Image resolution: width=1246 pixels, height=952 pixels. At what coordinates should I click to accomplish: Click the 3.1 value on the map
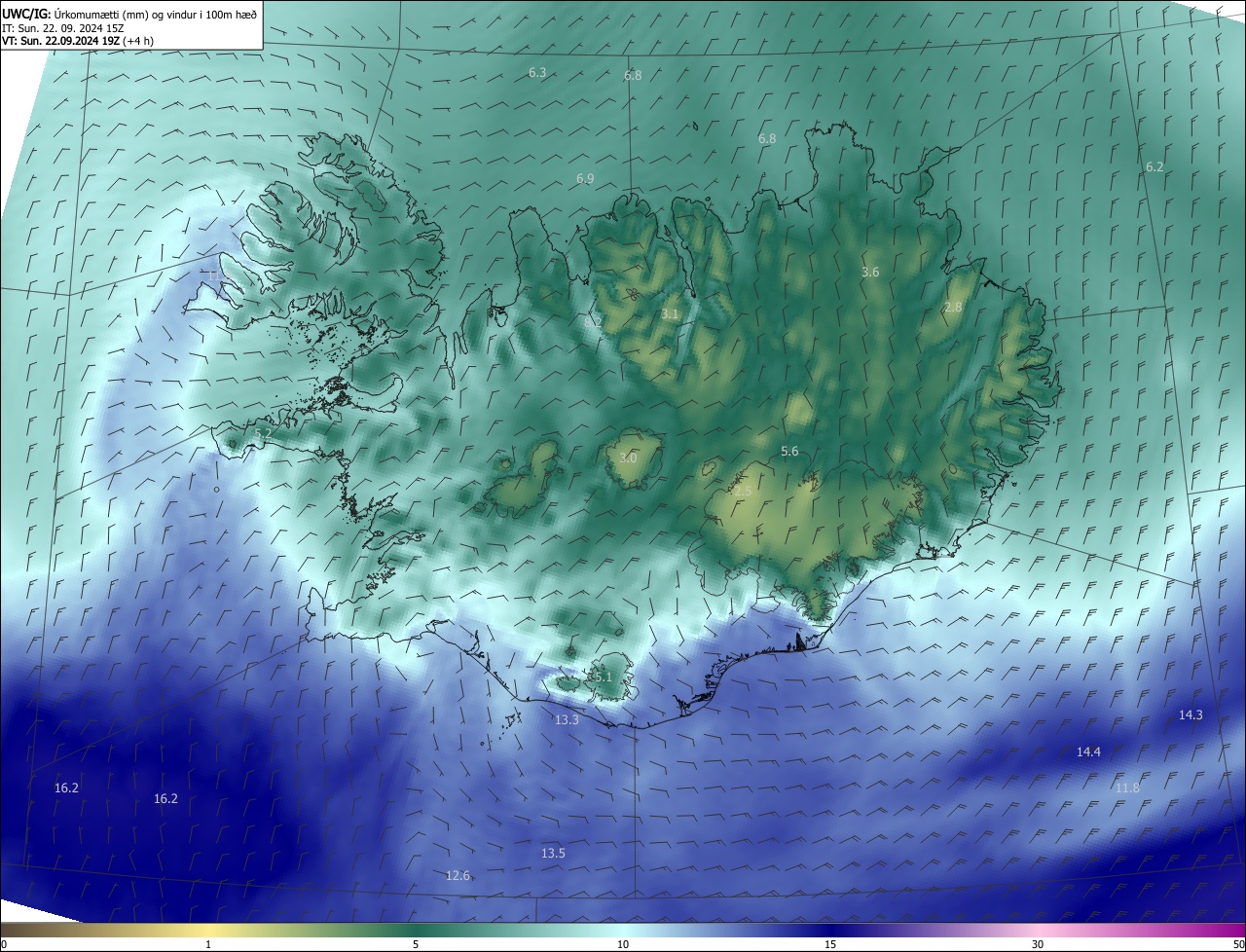(x=670, y=314)
